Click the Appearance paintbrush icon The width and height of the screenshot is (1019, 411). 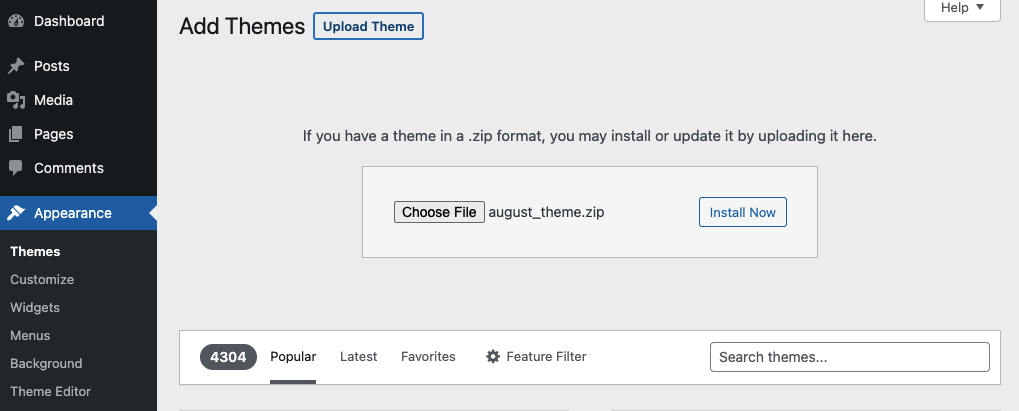click(x=16, y=213)
